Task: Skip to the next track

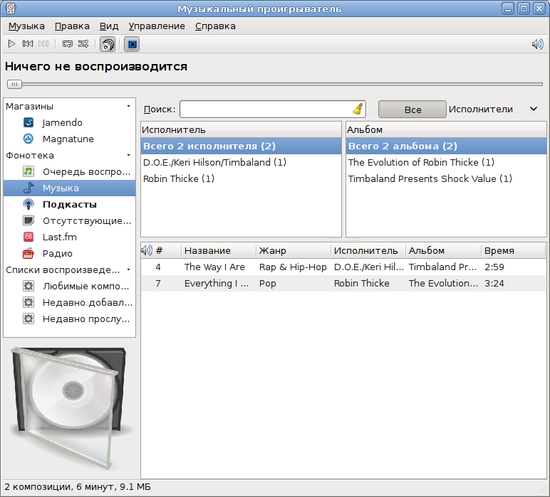Action: 43,44
